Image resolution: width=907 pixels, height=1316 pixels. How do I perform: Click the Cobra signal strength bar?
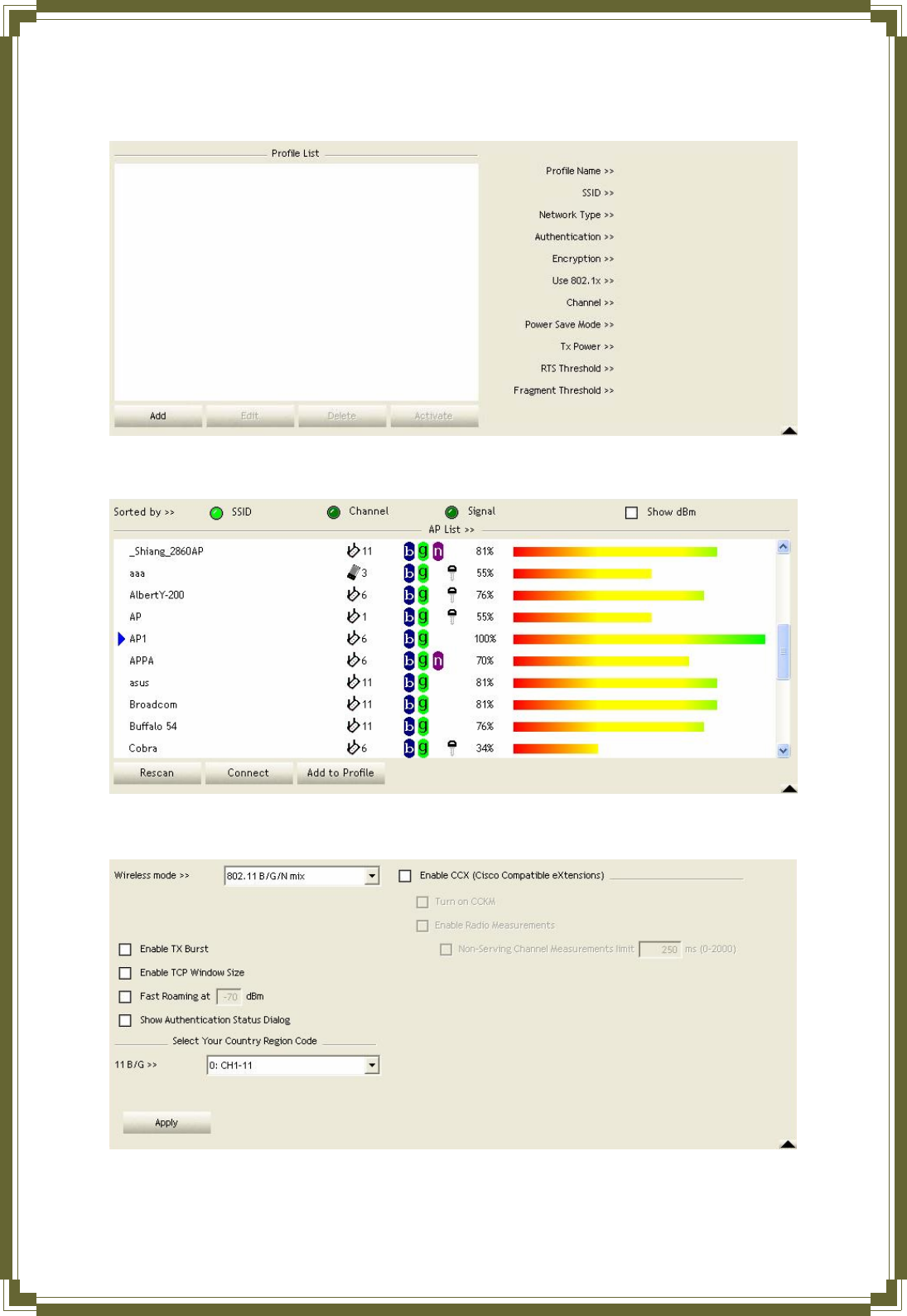tap(555, 748)
